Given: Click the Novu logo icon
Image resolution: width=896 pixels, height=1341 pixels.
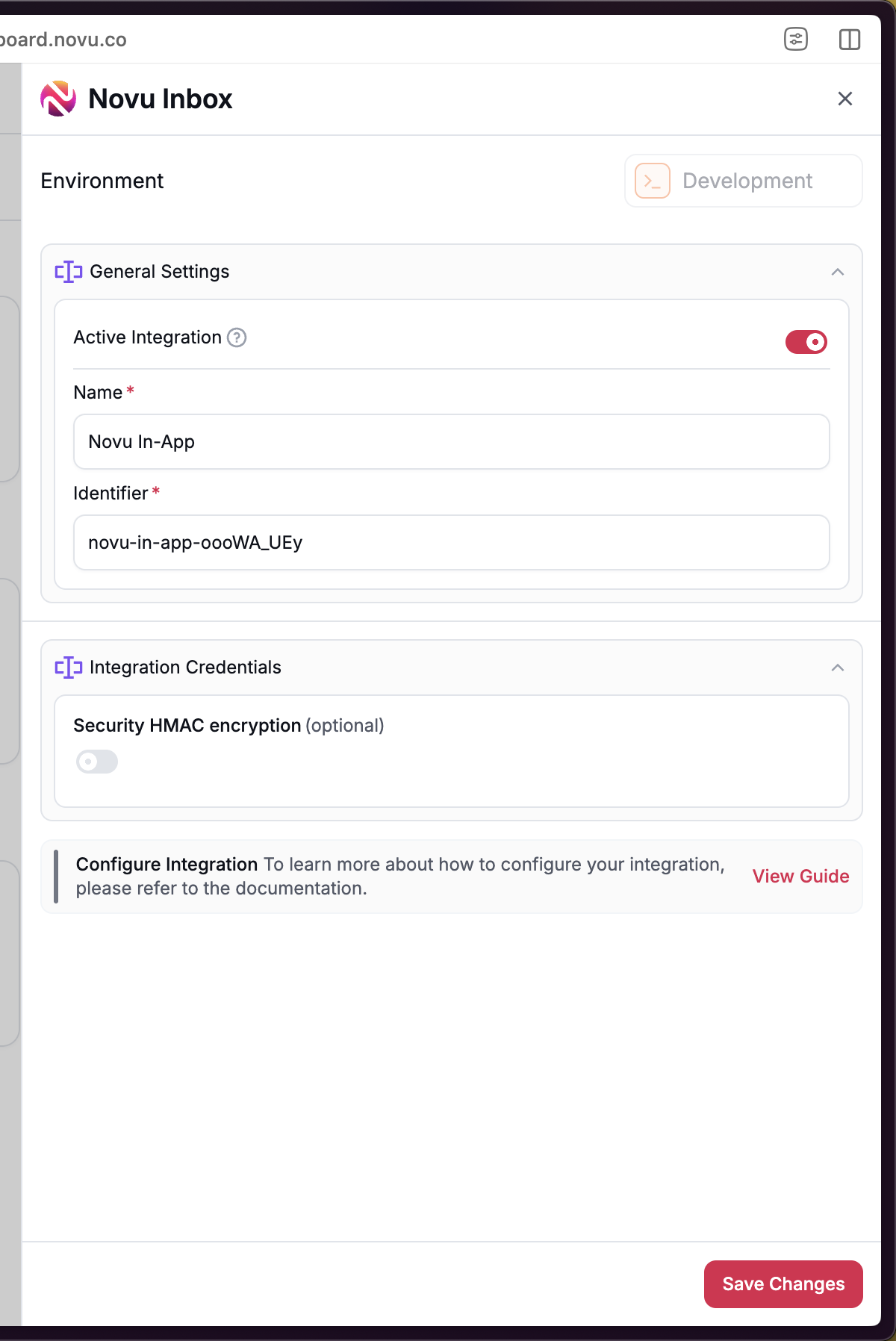Looking at the screenshot, I should pyautogui.click(x=58, y=99).
